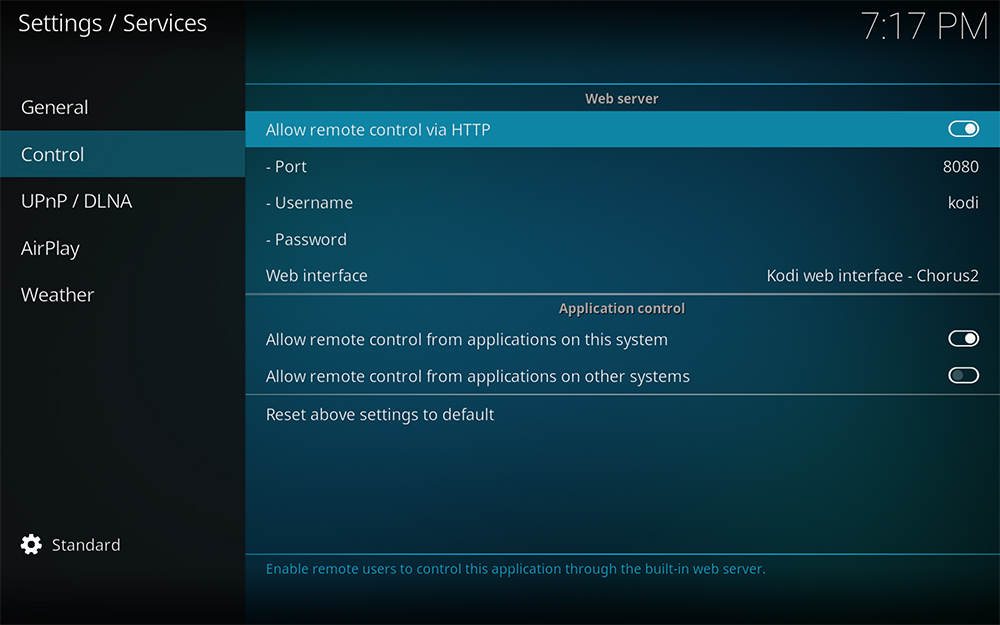Disable remote control via HTTP
This screenshot has height=625, width=1000.
click(x=963, y=129)
